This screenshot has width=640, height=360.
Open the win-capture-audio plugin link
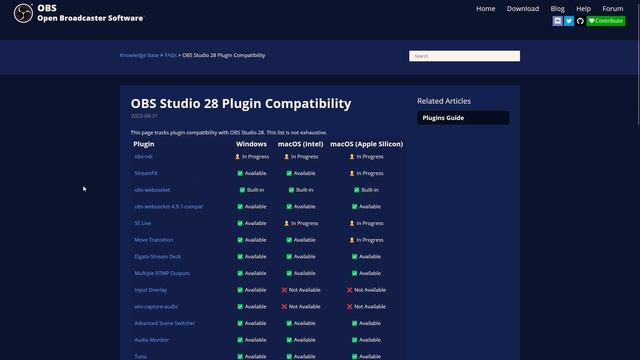click(x=156, y=307)
